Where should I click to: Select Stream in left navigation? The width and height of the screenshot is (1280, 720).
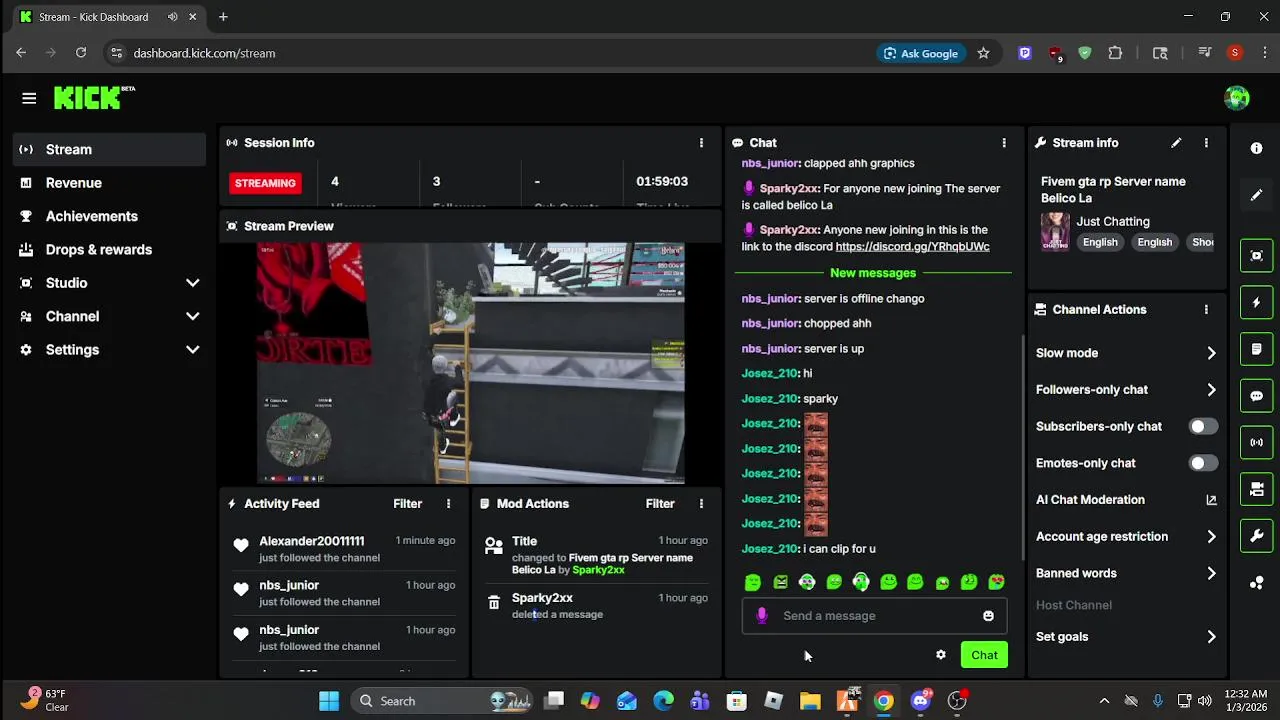coord(110,149)
